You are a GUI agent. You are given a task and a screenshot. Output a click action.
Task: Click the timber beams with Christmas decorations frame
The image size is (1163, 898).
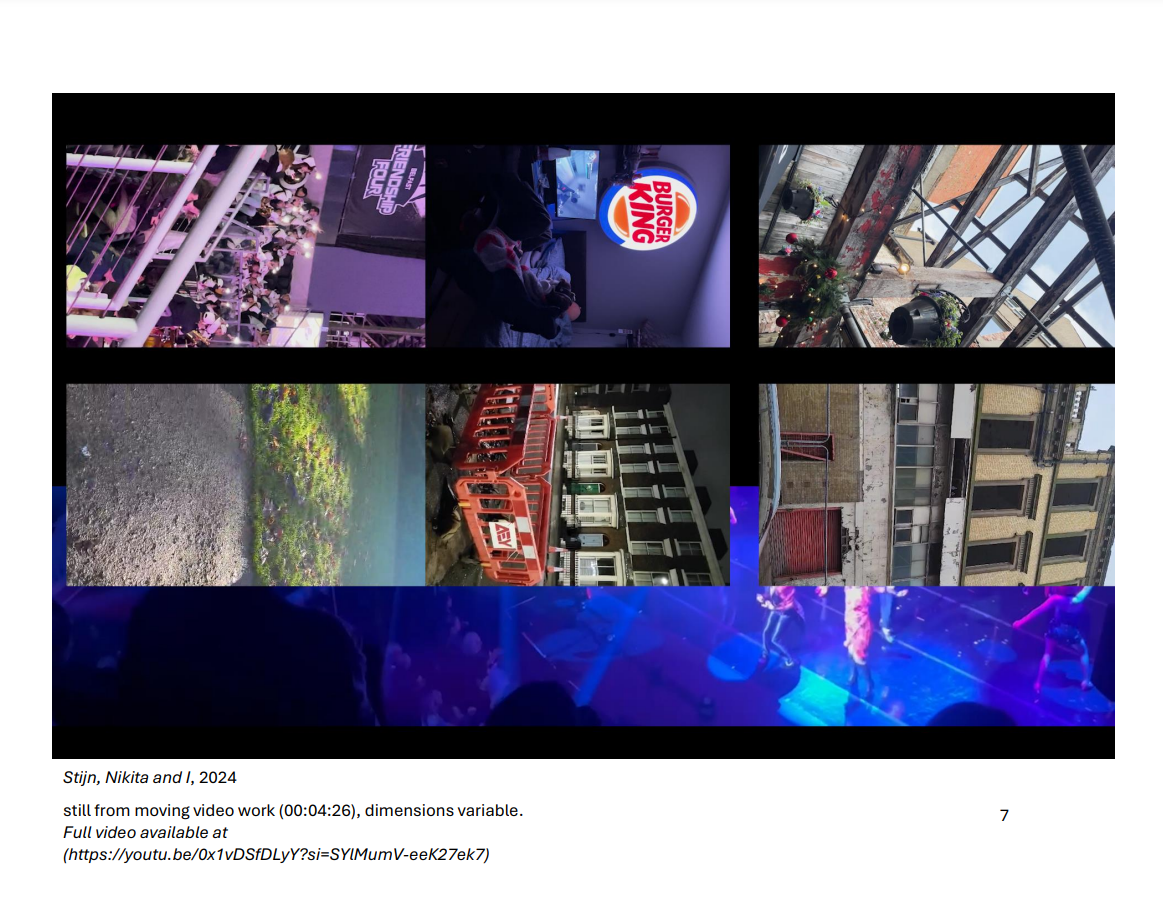coord(936,246)
